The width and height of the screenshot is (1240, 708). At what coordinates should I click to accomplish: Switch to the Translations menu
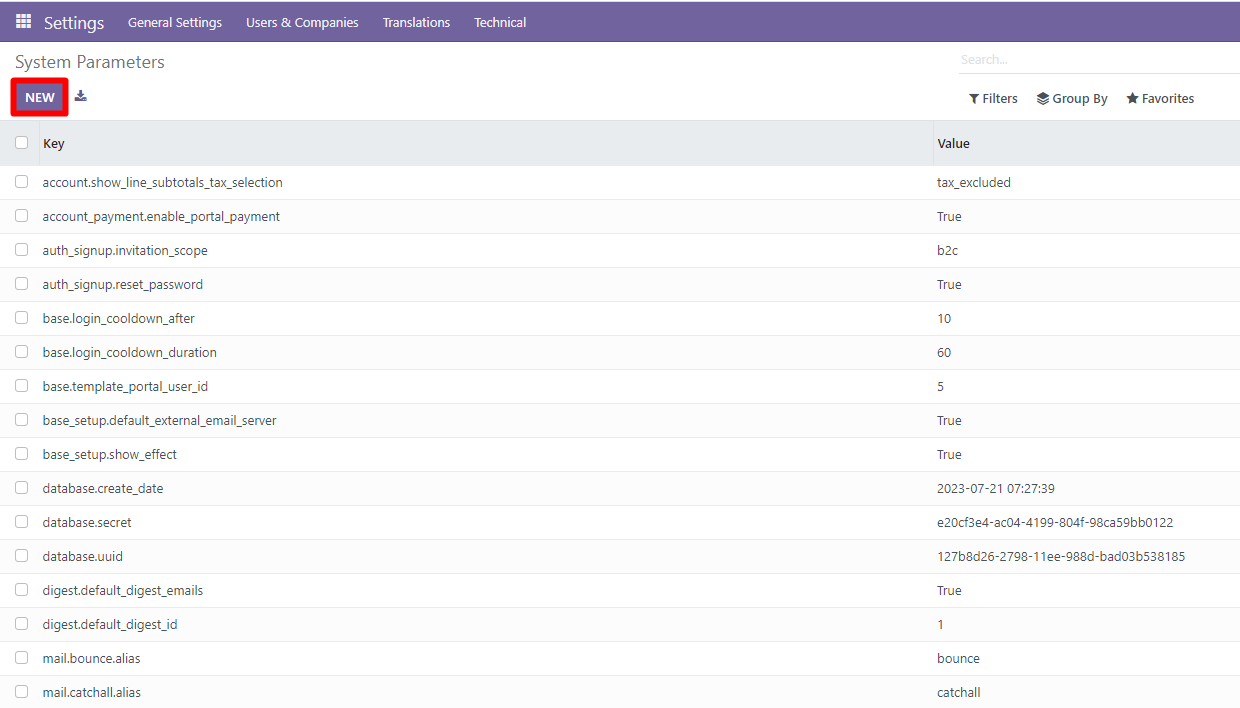pyautogui.click(x=416, y=21)
